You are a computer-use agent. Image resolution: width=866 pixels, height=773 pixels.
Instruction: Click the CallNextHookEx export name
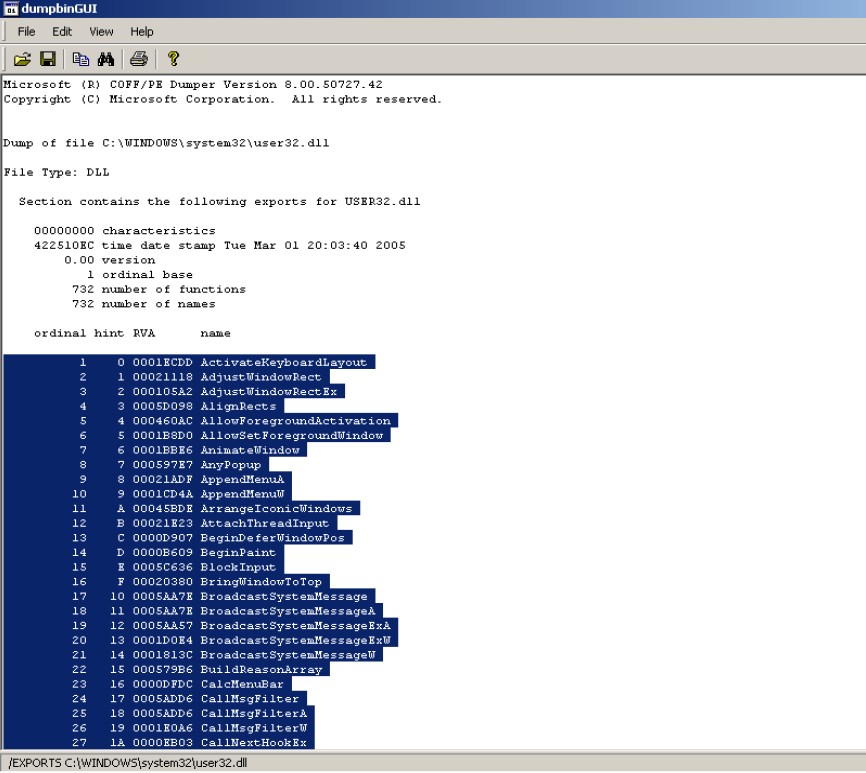click(254, 743)
